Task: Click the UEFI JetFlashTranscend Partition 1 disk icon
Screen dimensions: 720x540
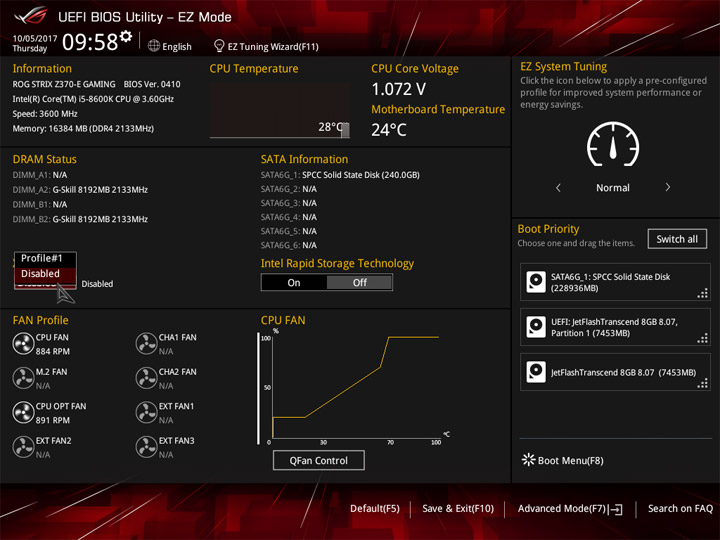Action: pos(536,327)
